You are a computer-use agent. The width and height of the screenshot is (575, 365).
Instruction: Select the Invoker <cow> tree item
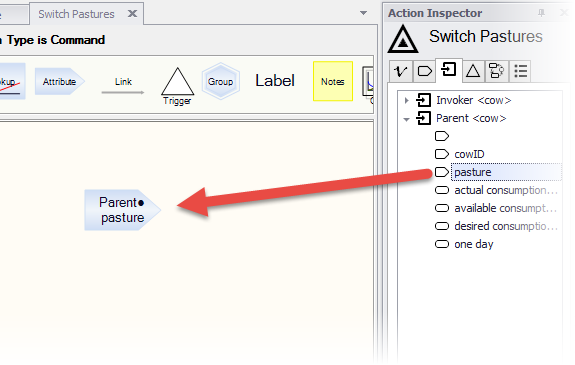coord(473,100)
